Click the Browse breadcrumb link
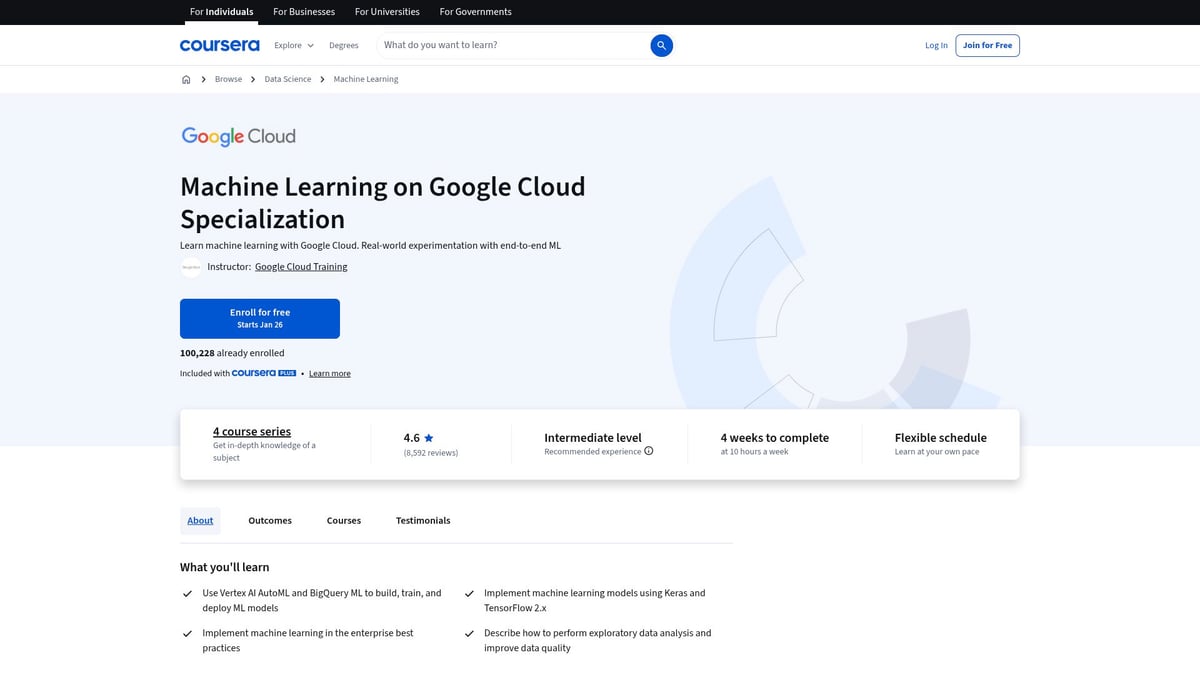Viewport: 1200px width, 675px height. [x=228, y=79]
